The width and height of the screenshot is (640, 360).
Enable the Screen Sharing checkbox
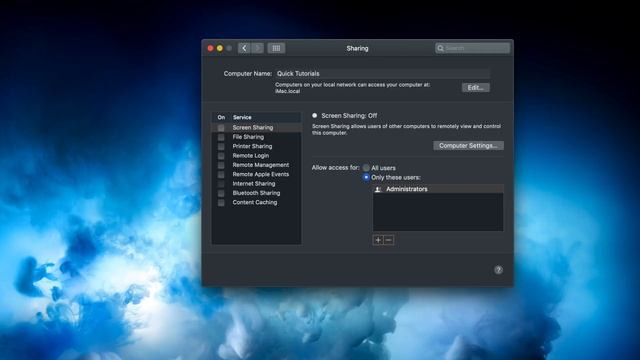221,128
